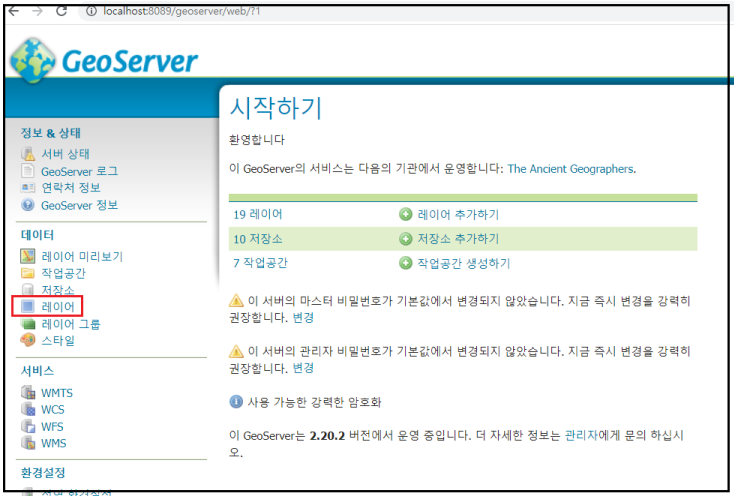The image size is (734, 496).
Task: Click the 사용 가능한 강력한 암호화 text
Action: (314, 402)
